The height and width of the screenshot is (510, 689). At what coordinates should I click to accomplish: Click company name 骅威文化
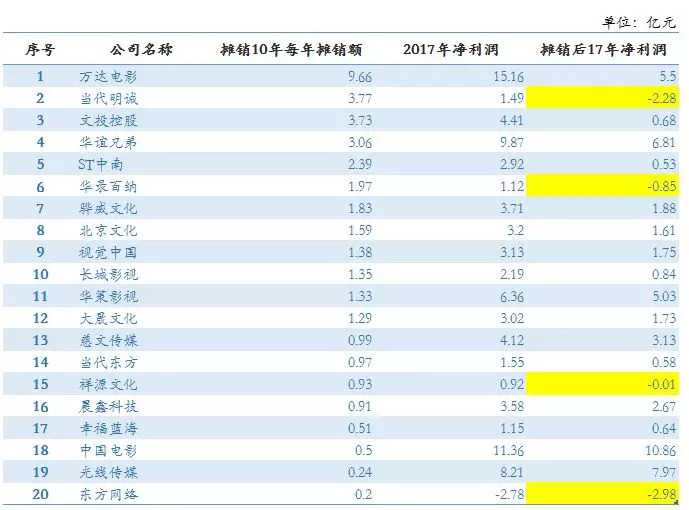click(108, 208)
